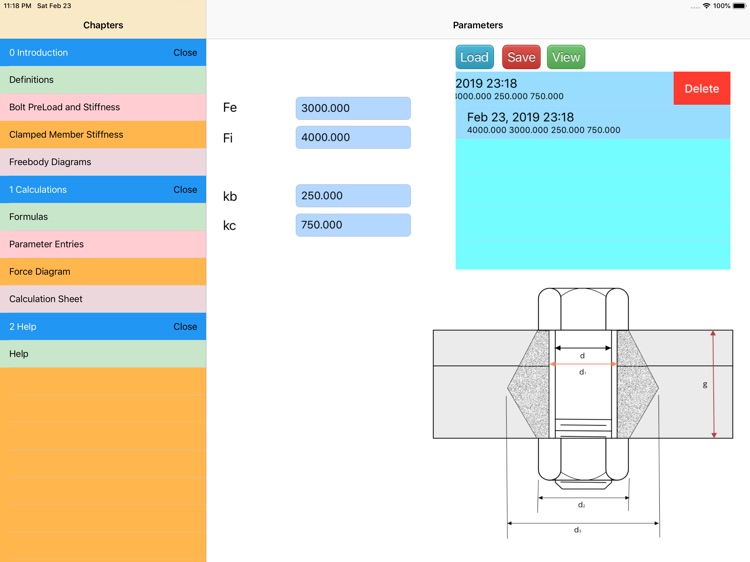Image resolution: width=750 pixels, height=562 pixels.
Task: Click the red Save button
Action: click(521, 57)
